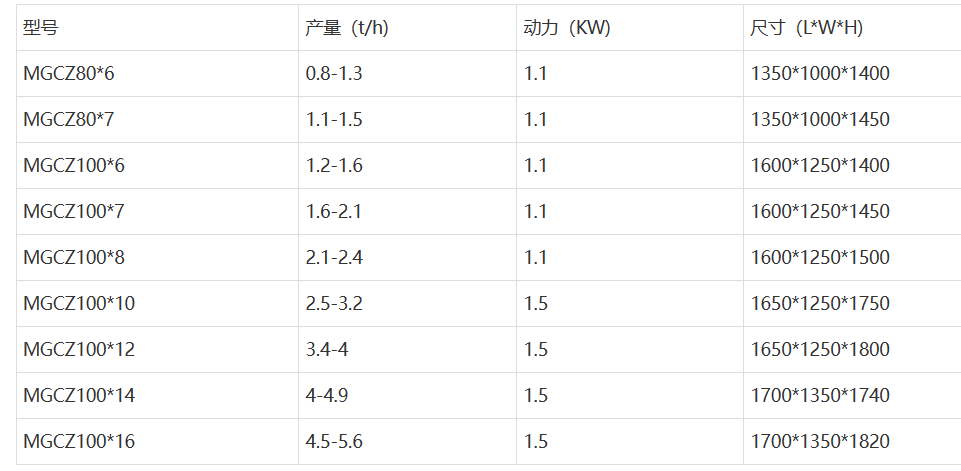Select the MGCZ80*6 model cell
Screen dimensions: 961x471
(x=158, y=74)
